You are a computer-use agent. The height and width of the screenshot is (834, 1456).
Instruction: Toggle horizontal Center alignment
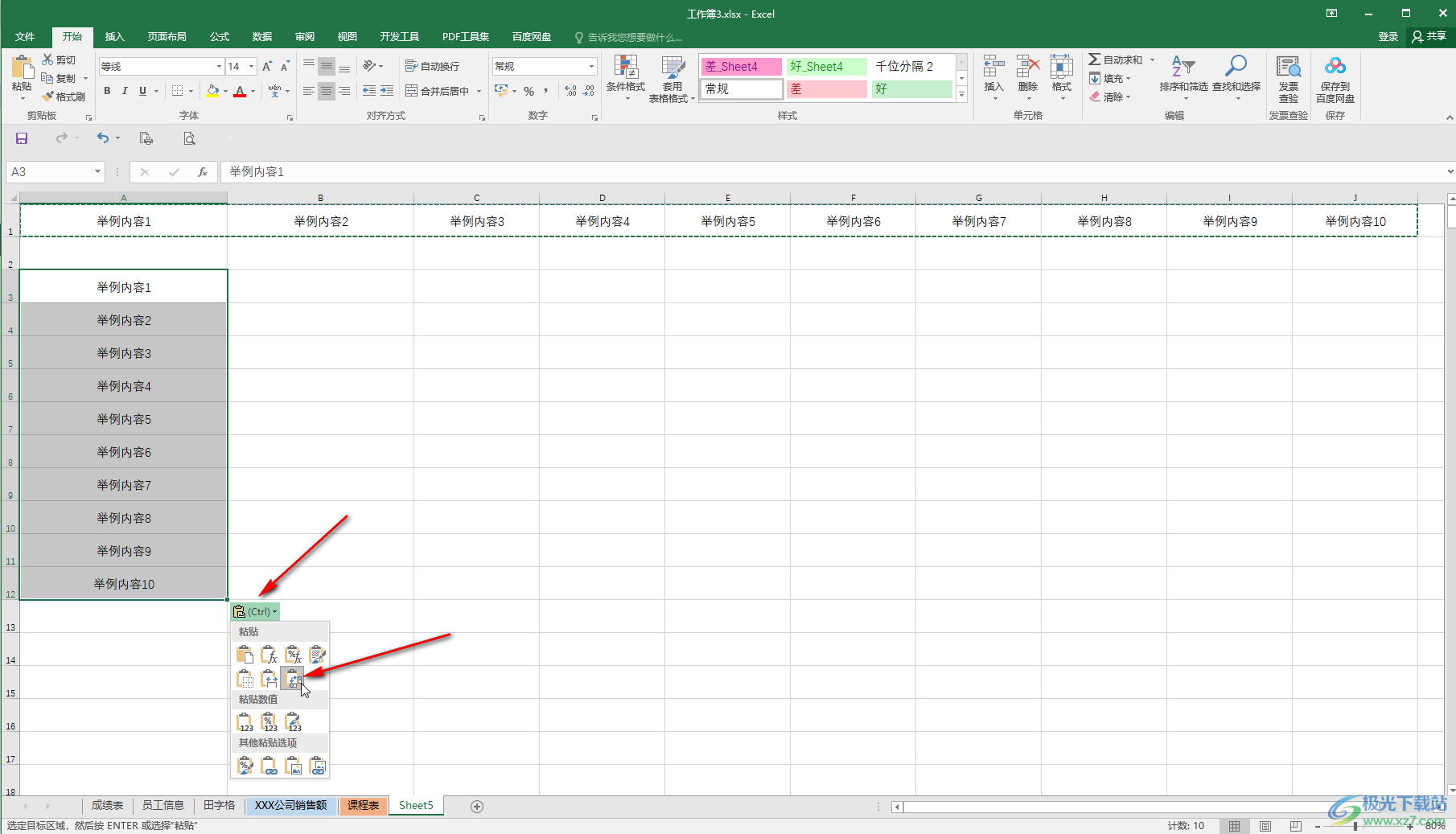[326, 91]
